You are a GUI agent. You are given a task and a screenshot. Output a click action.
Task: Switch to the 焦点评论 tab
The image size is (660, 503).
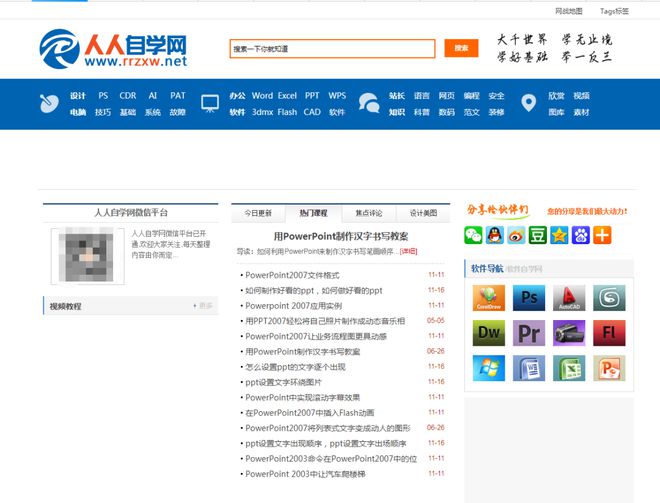(x=369, y=213)
